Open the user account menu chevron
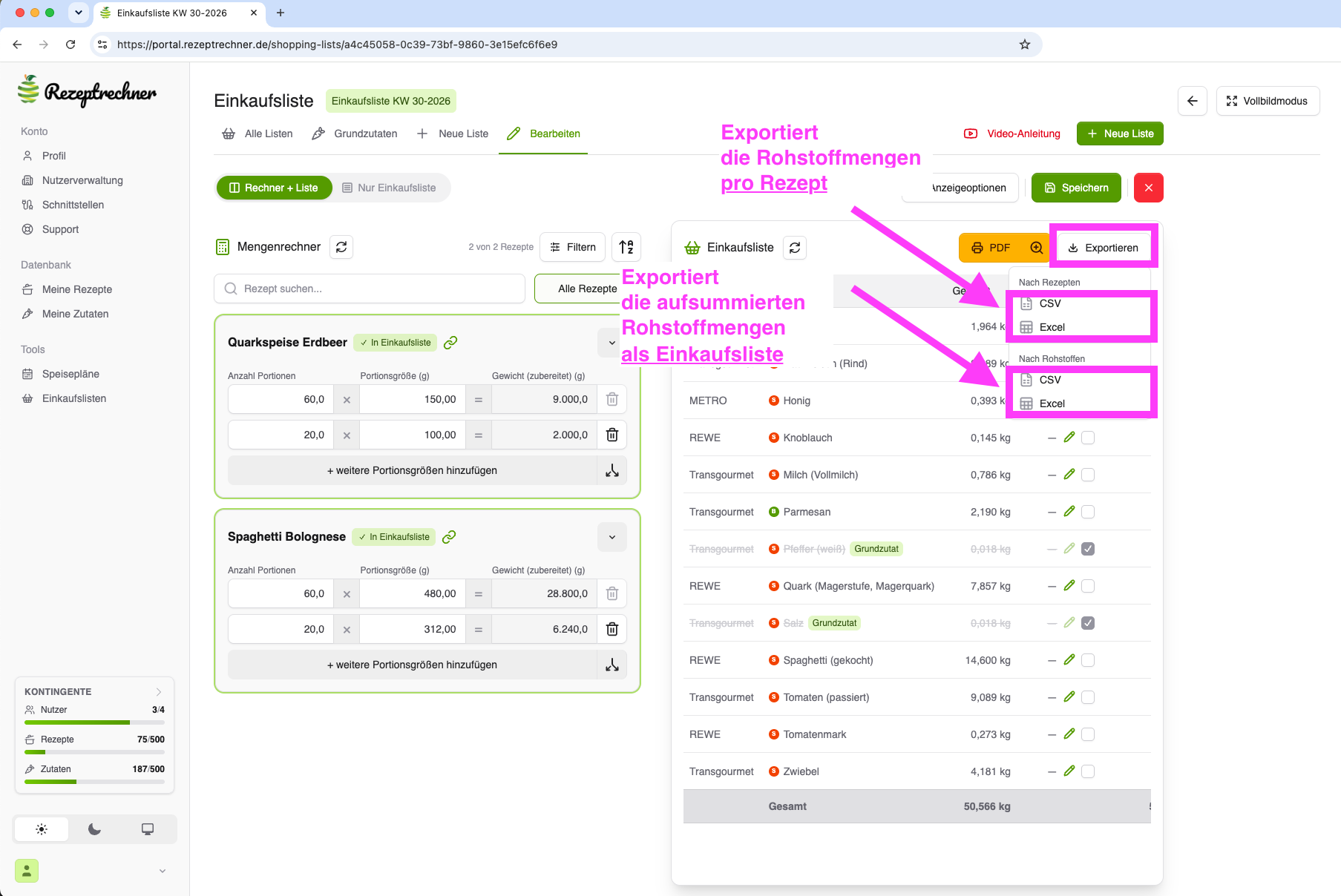 tap(163, 871)
